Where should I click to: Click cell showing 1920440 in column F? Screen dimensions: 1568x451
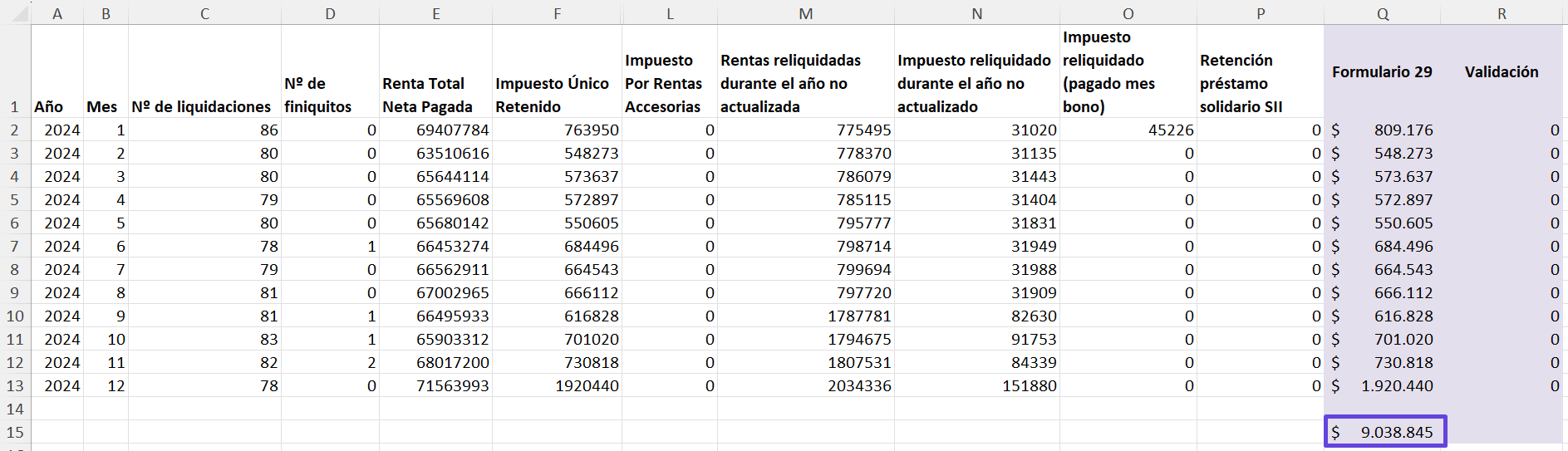click(557, 385)
